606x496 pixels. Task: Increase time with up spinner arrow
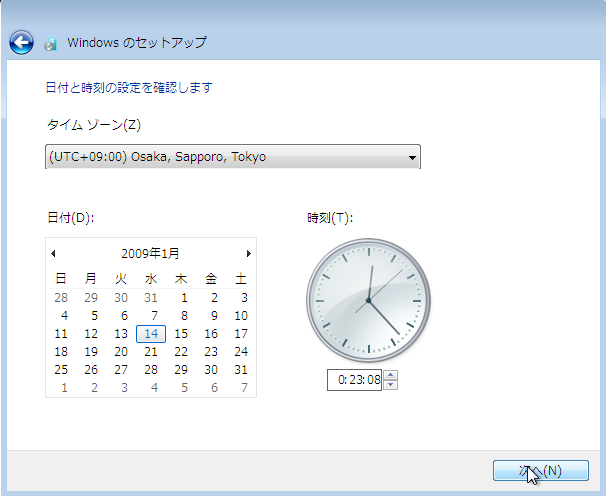tap(391, 375)
